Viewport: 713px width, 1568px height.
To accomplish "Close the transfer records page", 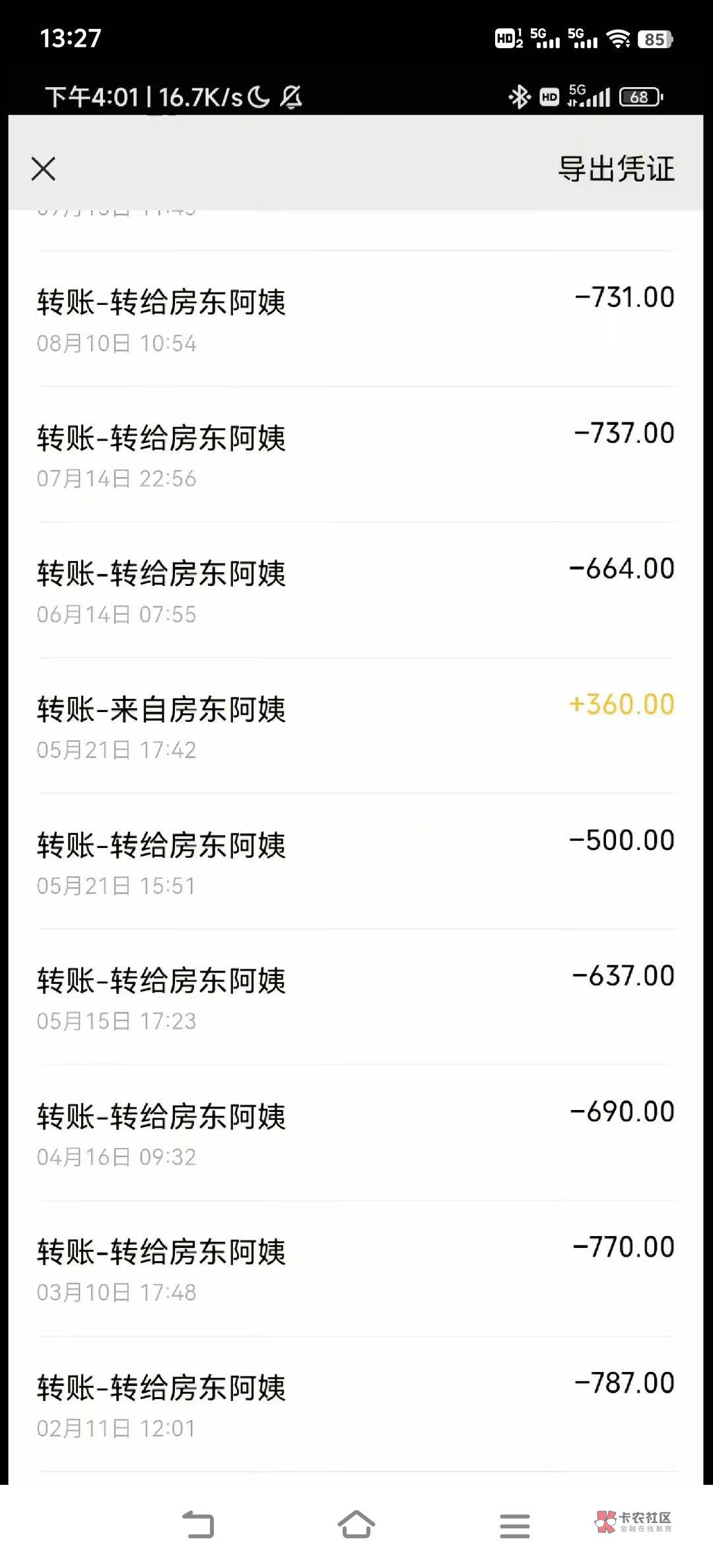I will [44, 169].
